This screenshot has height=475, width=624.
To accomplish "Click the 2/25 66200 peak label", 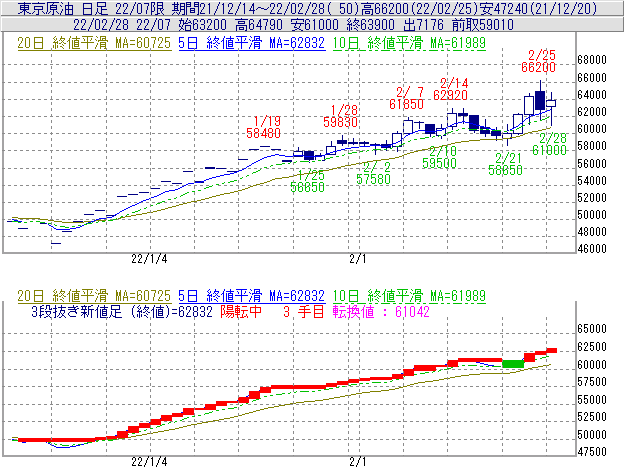I will (x=539, y=61).
